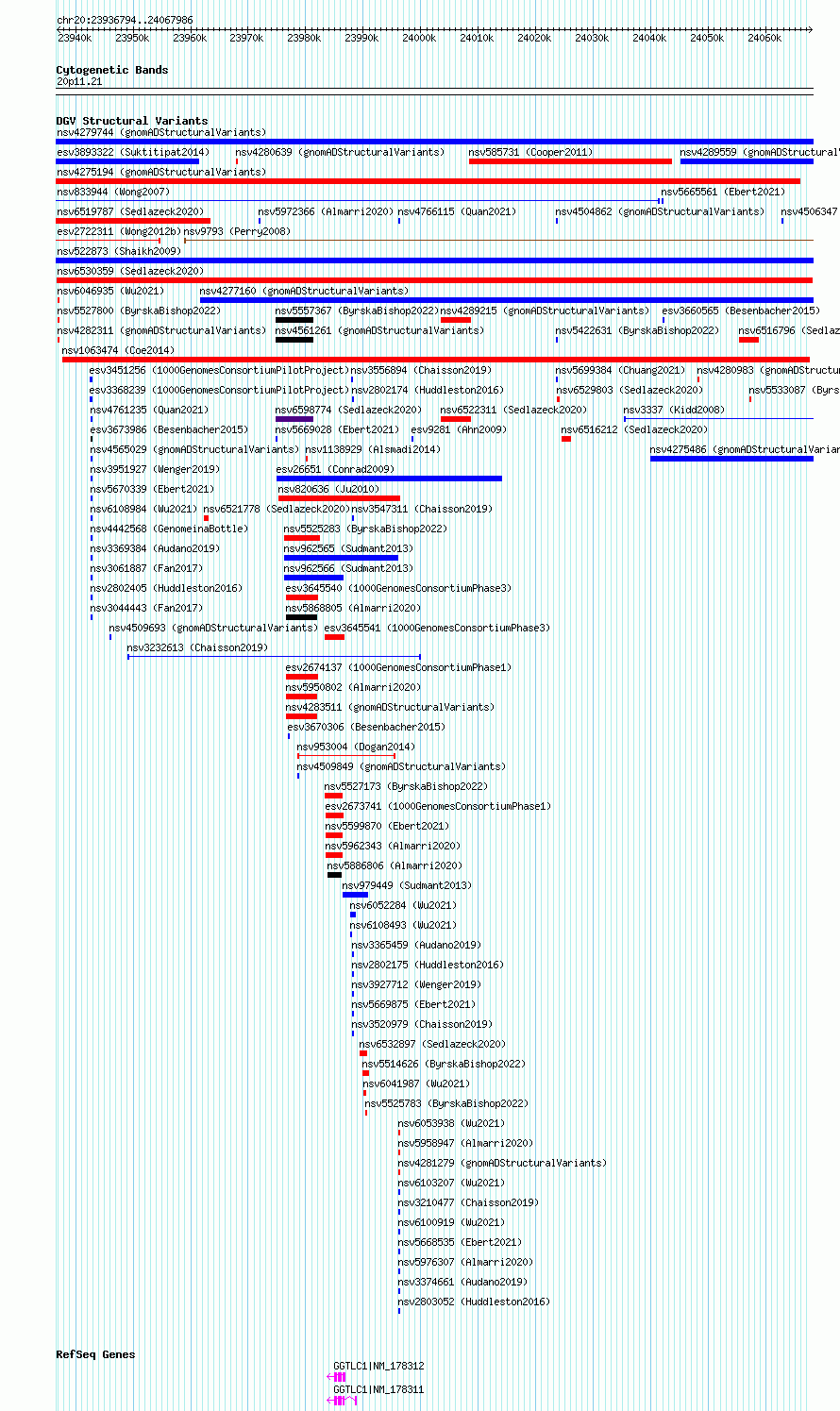Screen dimensions: 840x1411
Task: Click nsv4761235 (Quan2021) label
Action: [149, 410]
